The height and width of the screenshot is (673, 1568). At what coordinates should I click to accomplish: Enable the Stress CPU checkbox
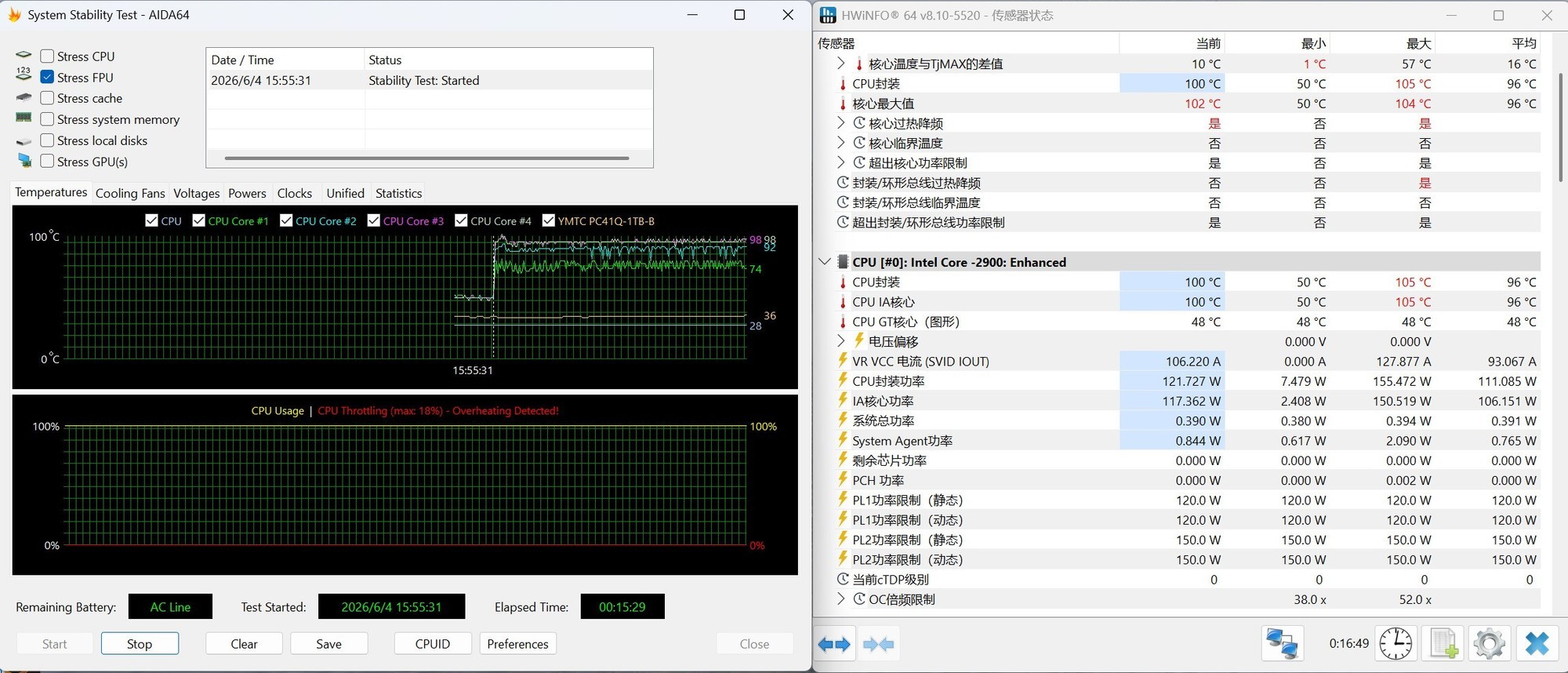47,56
